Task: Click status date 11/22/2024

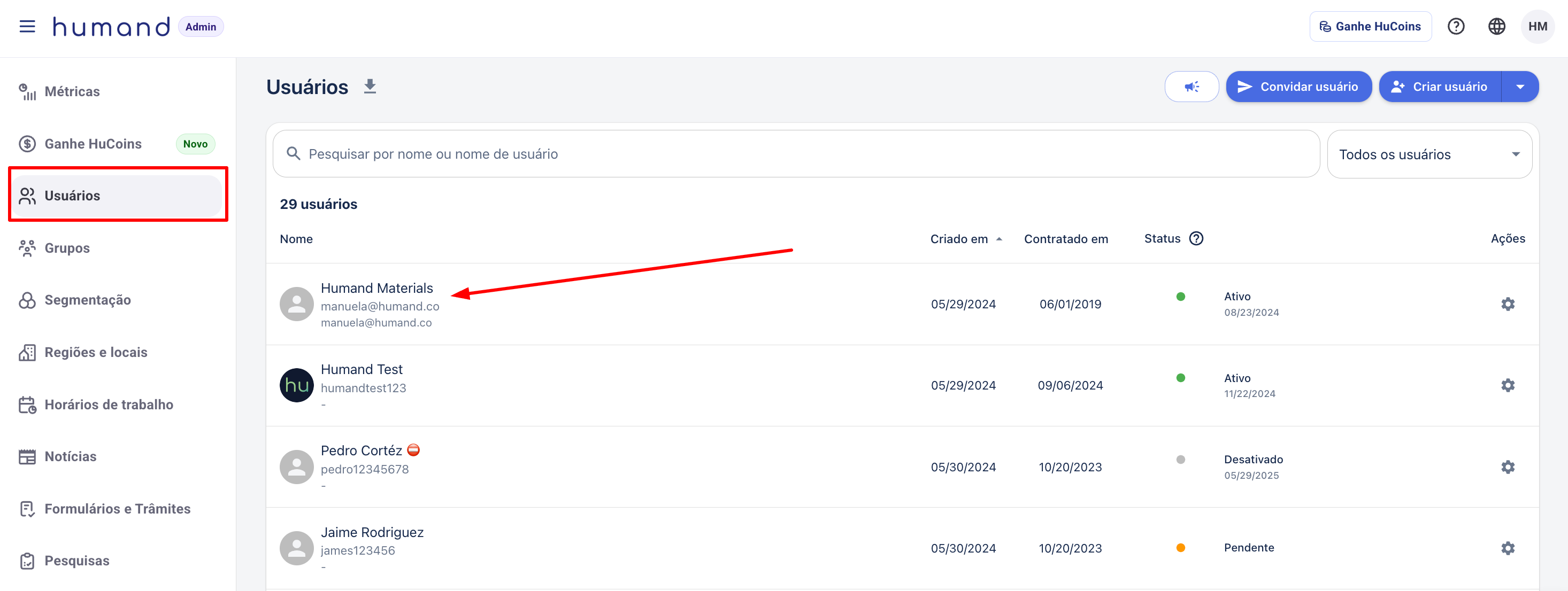Action: (x=1250, y=394)
